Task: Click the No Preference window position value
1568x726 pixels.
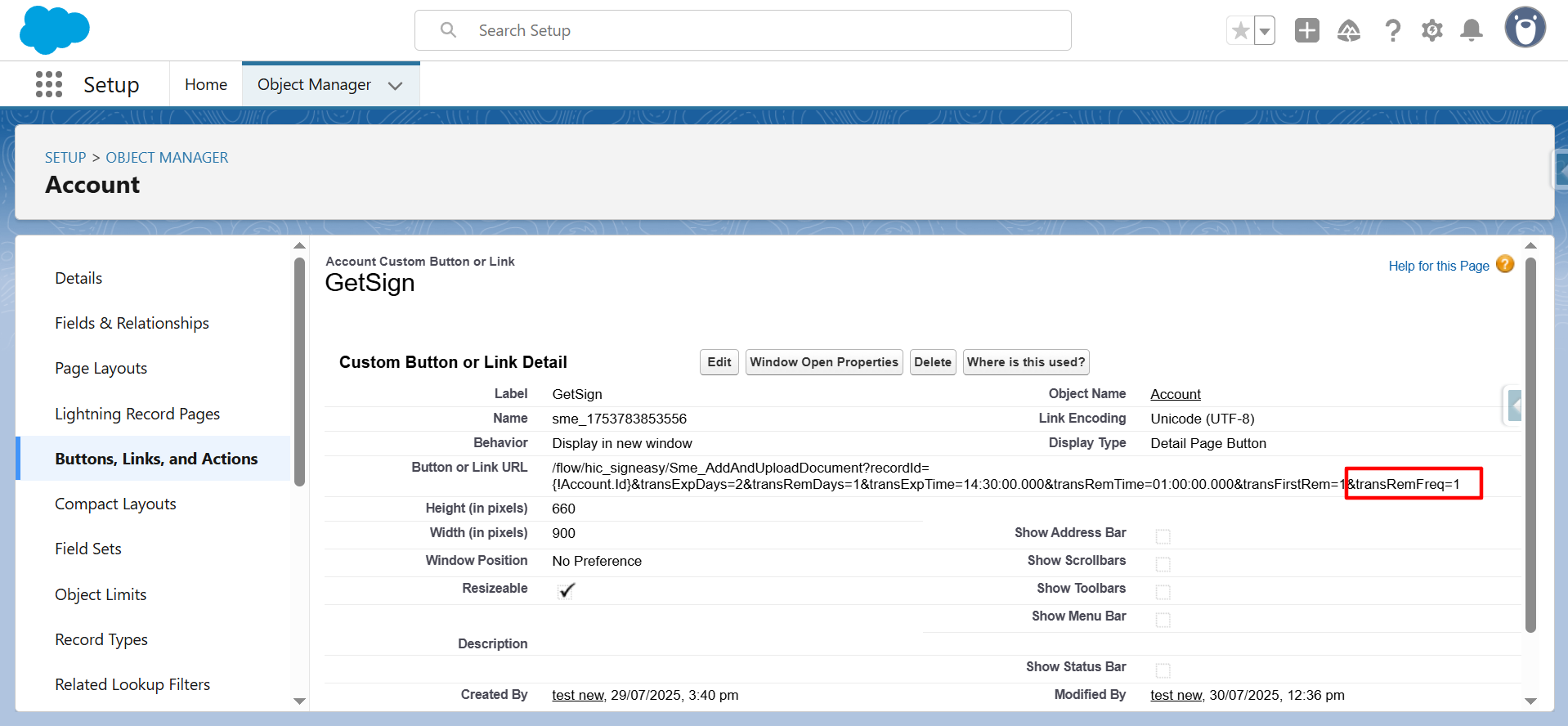Action: (x=597, y=561)
